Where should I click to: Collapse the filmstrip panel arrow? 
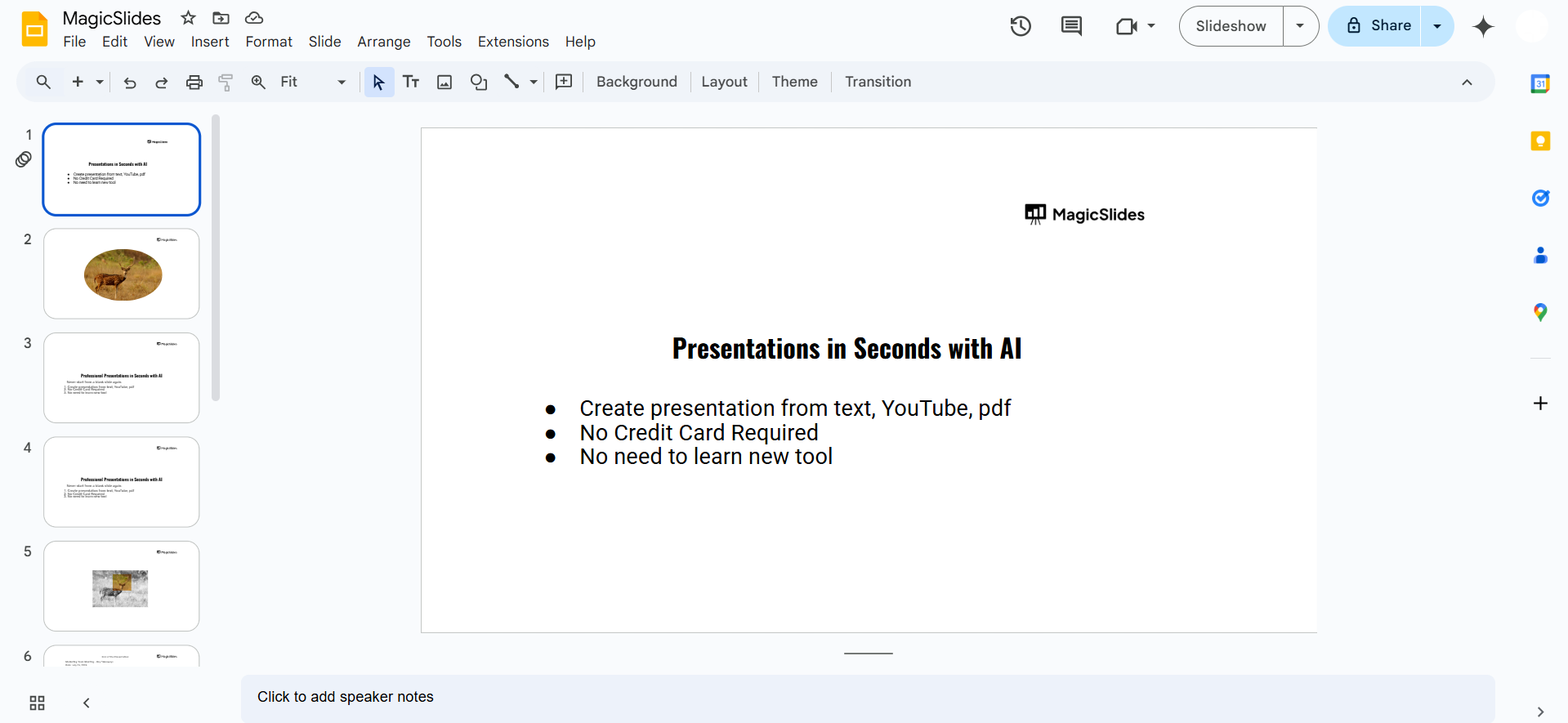click(x=87, y=703)
